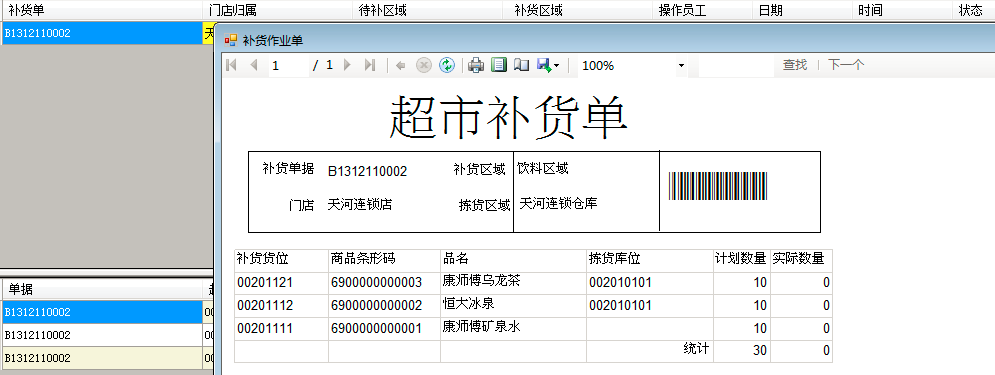This screenshot has width=995, height=375.
Task: Click 计划数量 column header in report
Action: click(742, 260)
